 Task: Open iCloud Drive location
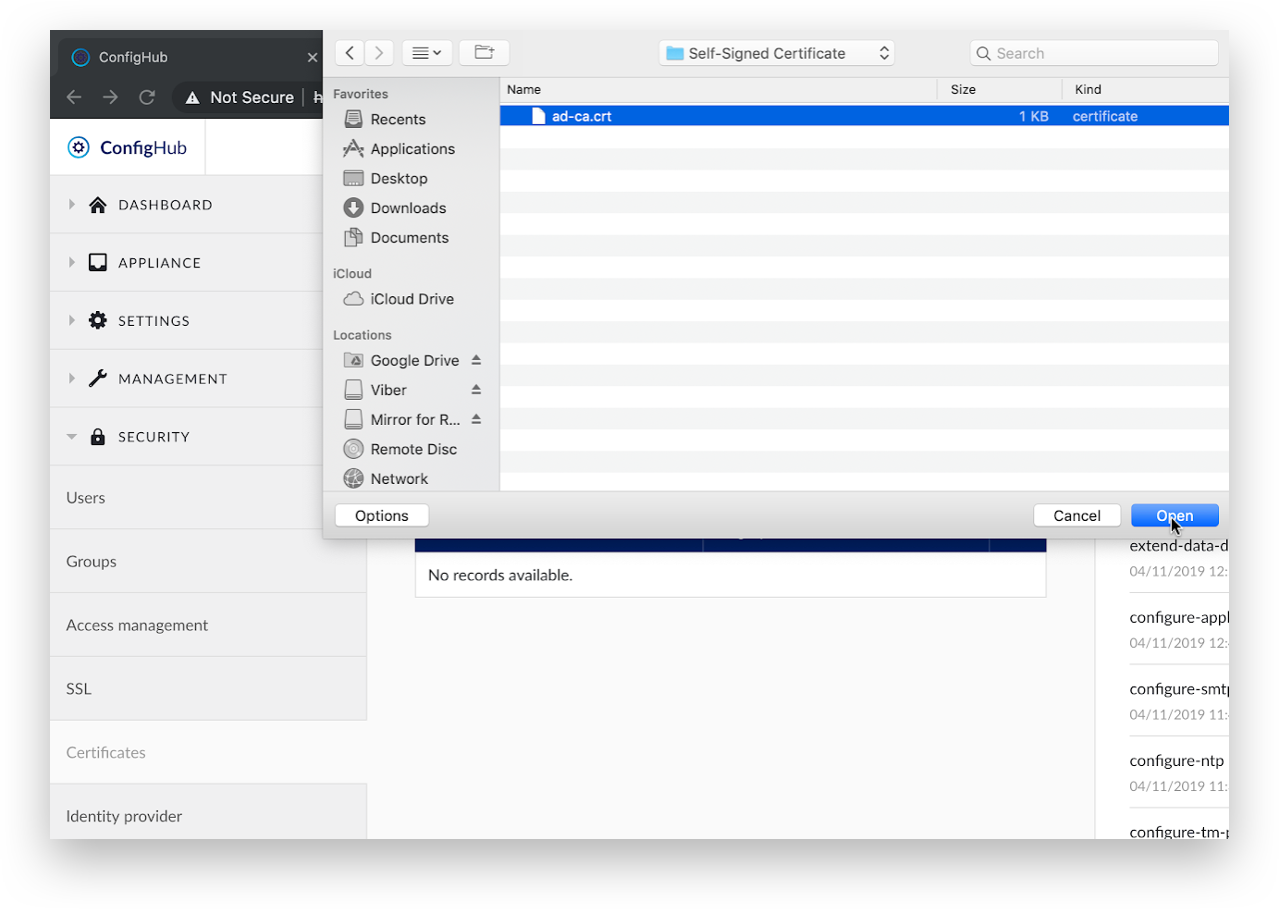pos(399,299)
